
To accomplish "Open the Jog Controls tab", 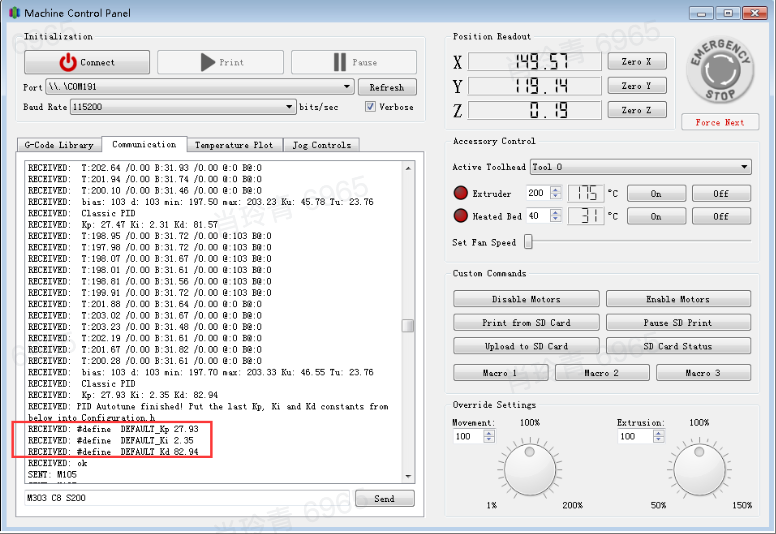I will (321, 145).
